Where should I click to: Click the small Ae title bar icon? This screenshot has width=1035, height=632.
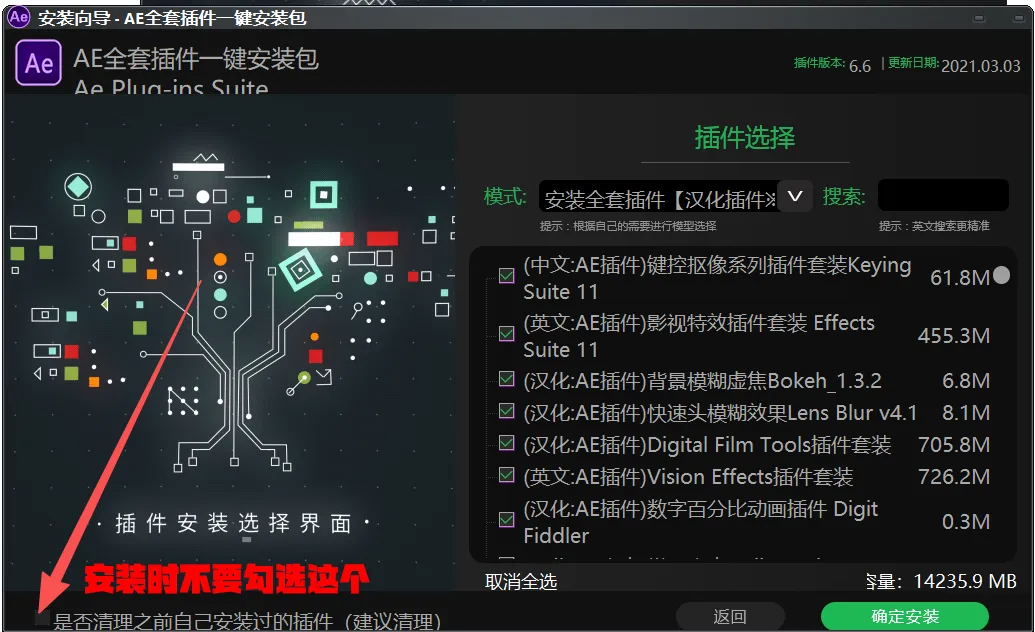(x=18, y=17)
